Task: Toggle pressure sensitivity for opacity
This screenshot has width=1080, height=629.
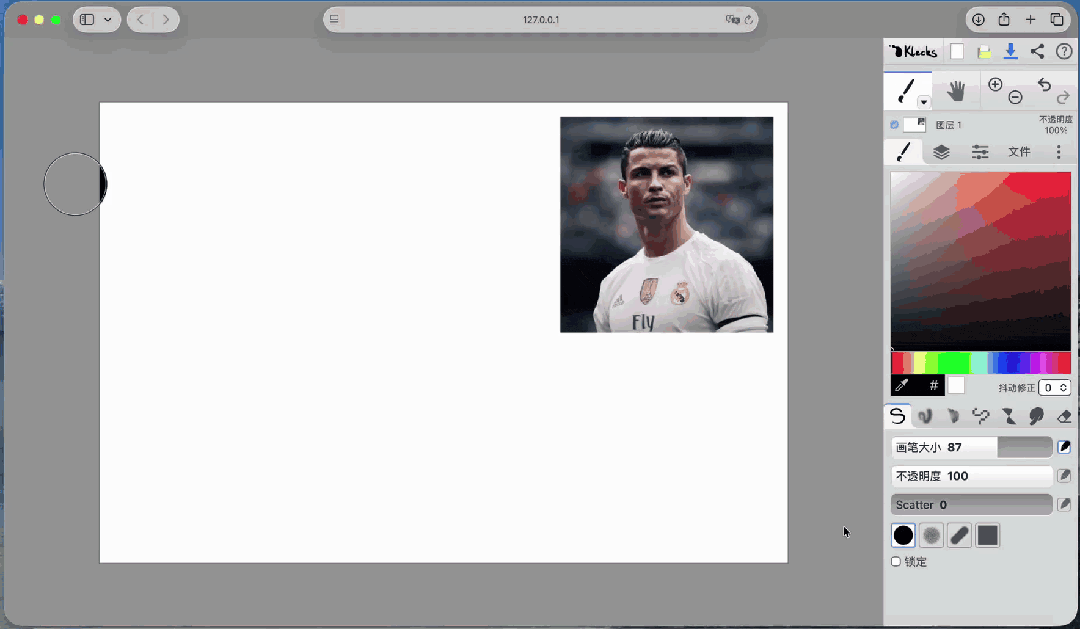Action: coord(1064,476)
